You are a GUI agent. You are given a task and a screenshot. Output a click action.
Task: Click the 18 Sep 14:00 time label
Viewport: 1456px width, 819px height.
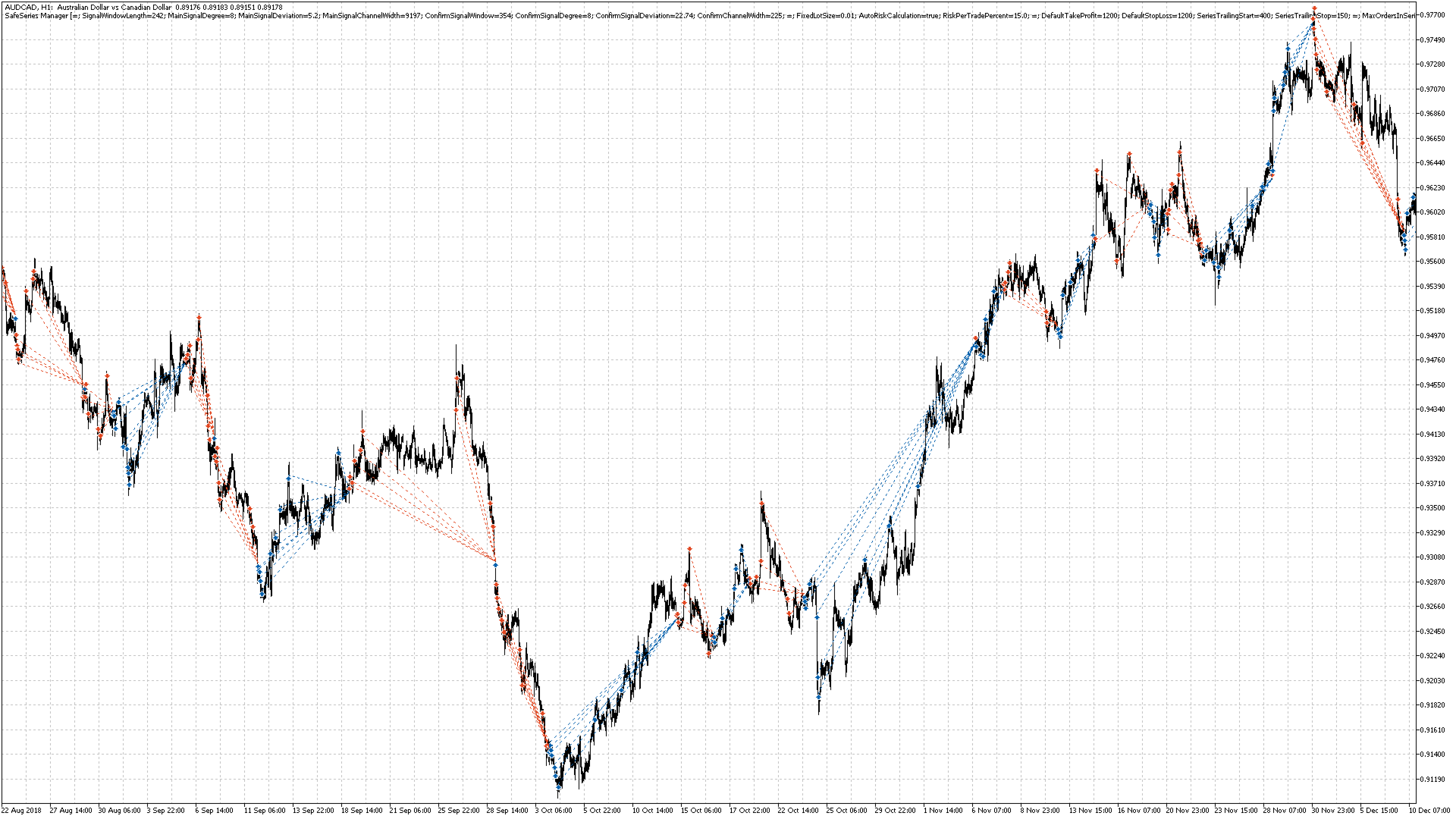361,810
